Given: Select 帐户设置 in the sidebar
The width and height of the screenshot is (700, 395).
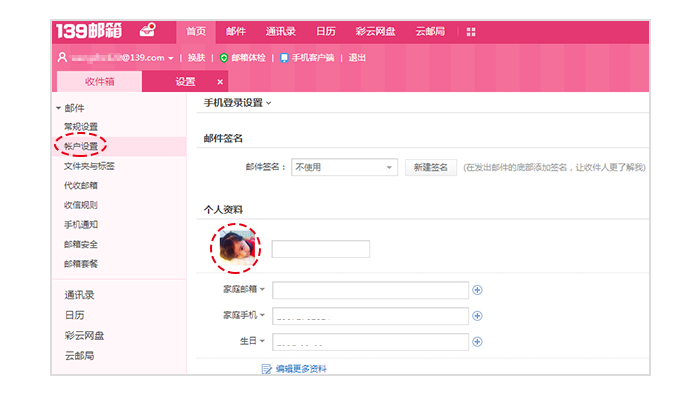Looking at the screenshot, I should click(81, 146).
